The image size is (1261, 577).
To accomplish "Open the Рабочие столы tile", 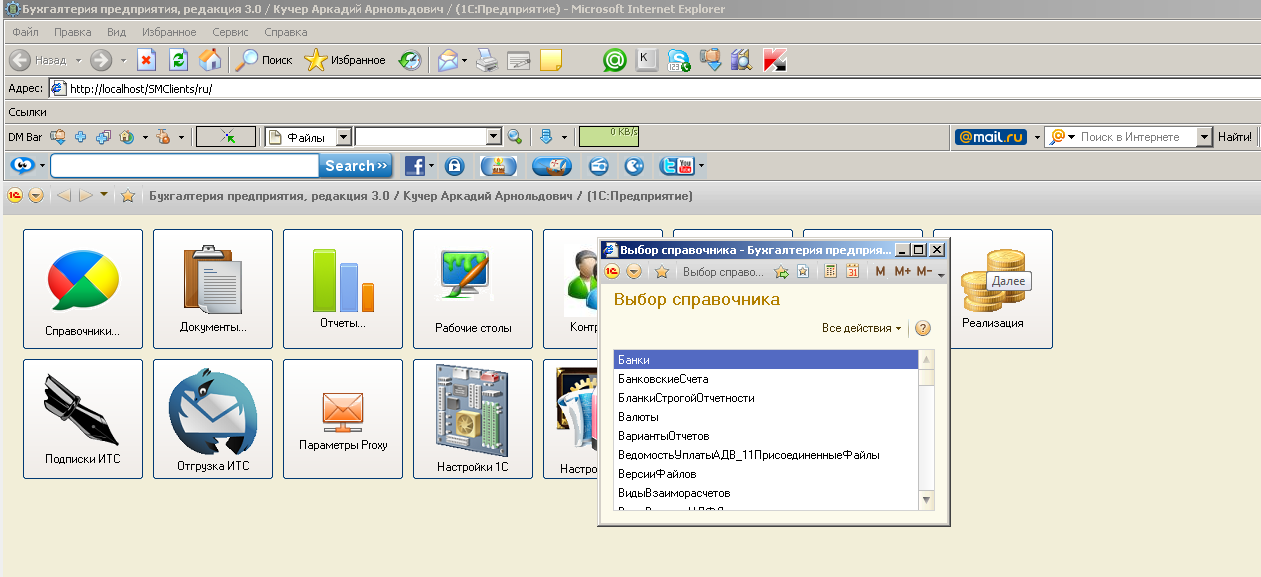I will pos(473,289).
